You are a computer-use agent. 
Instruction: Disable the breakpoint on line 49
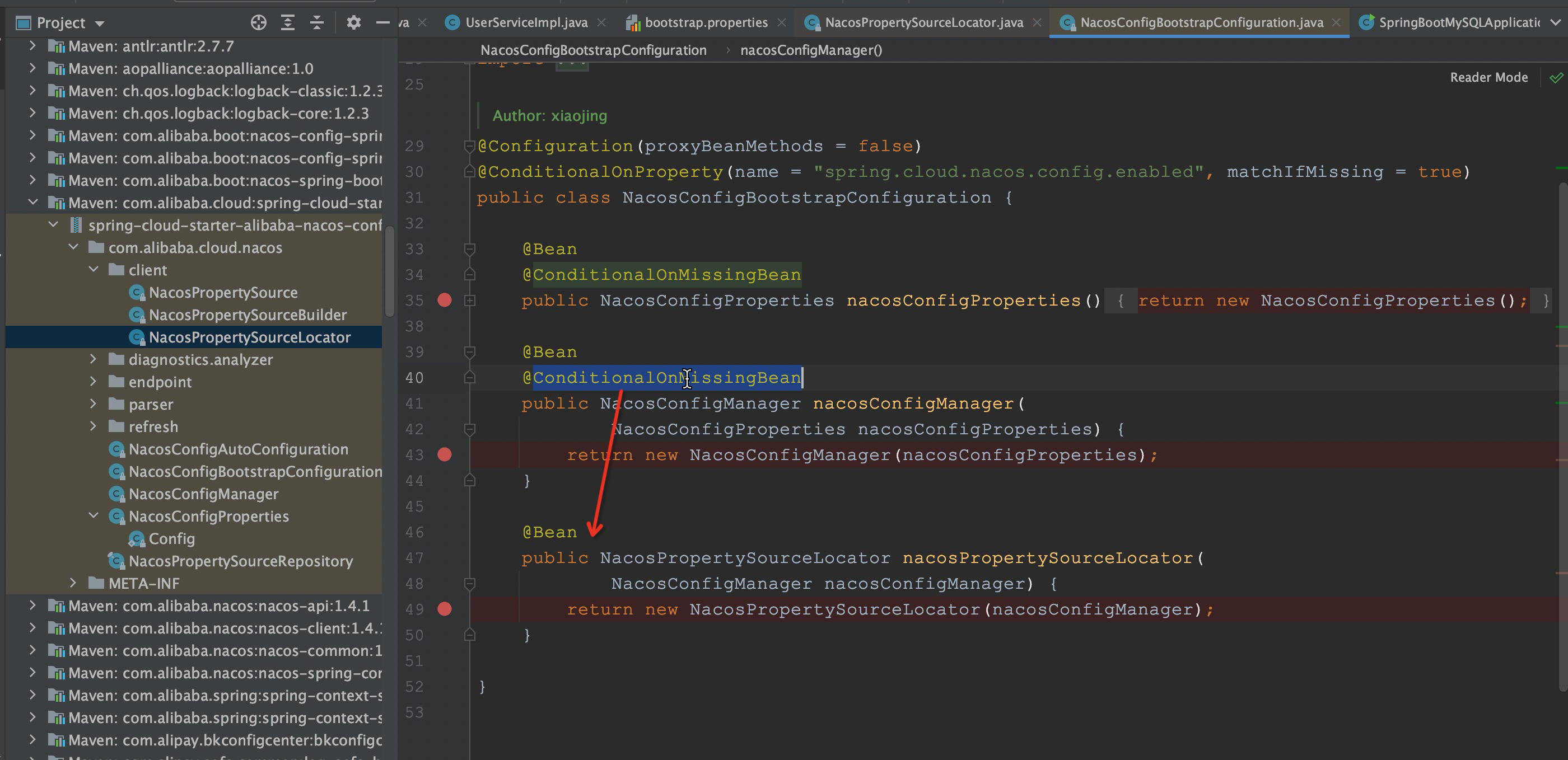click(x=444, y=609)
